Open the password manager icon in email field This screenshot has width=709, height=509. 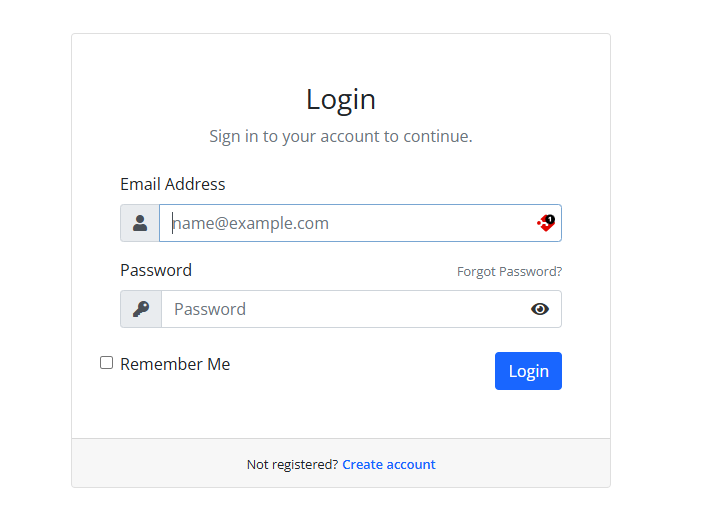[546, 223]
